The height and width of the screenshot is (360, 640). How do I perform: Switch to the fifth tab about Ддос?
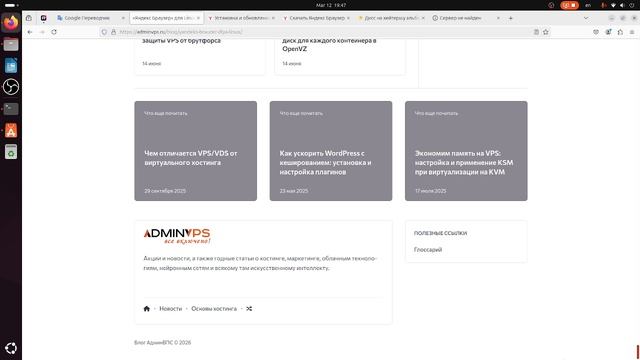pos(391,18)
